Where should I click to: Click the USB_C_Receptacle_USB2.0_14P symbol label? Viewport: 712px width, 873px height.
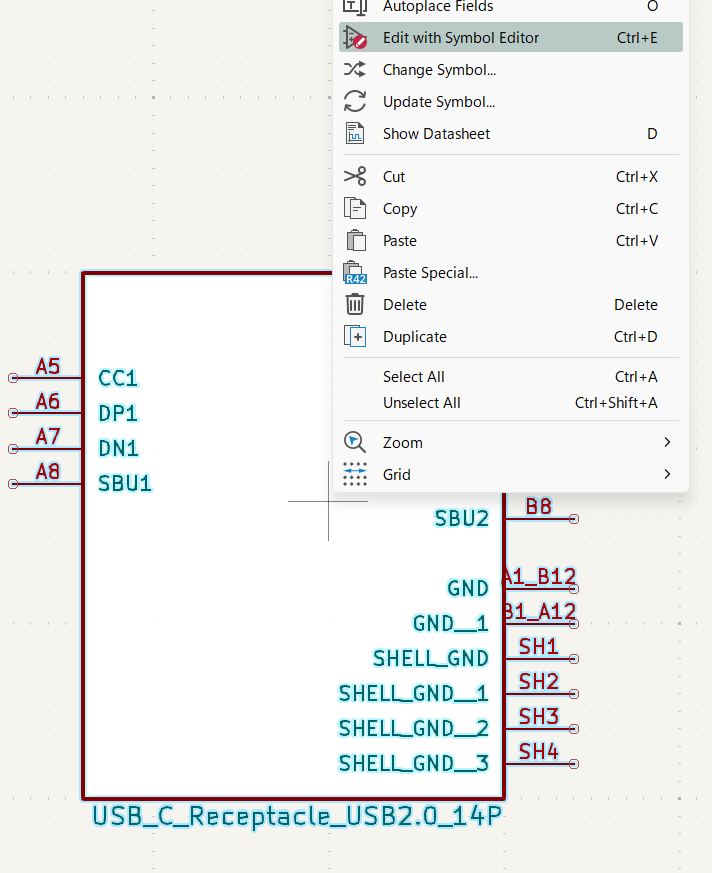coord(297,816)
